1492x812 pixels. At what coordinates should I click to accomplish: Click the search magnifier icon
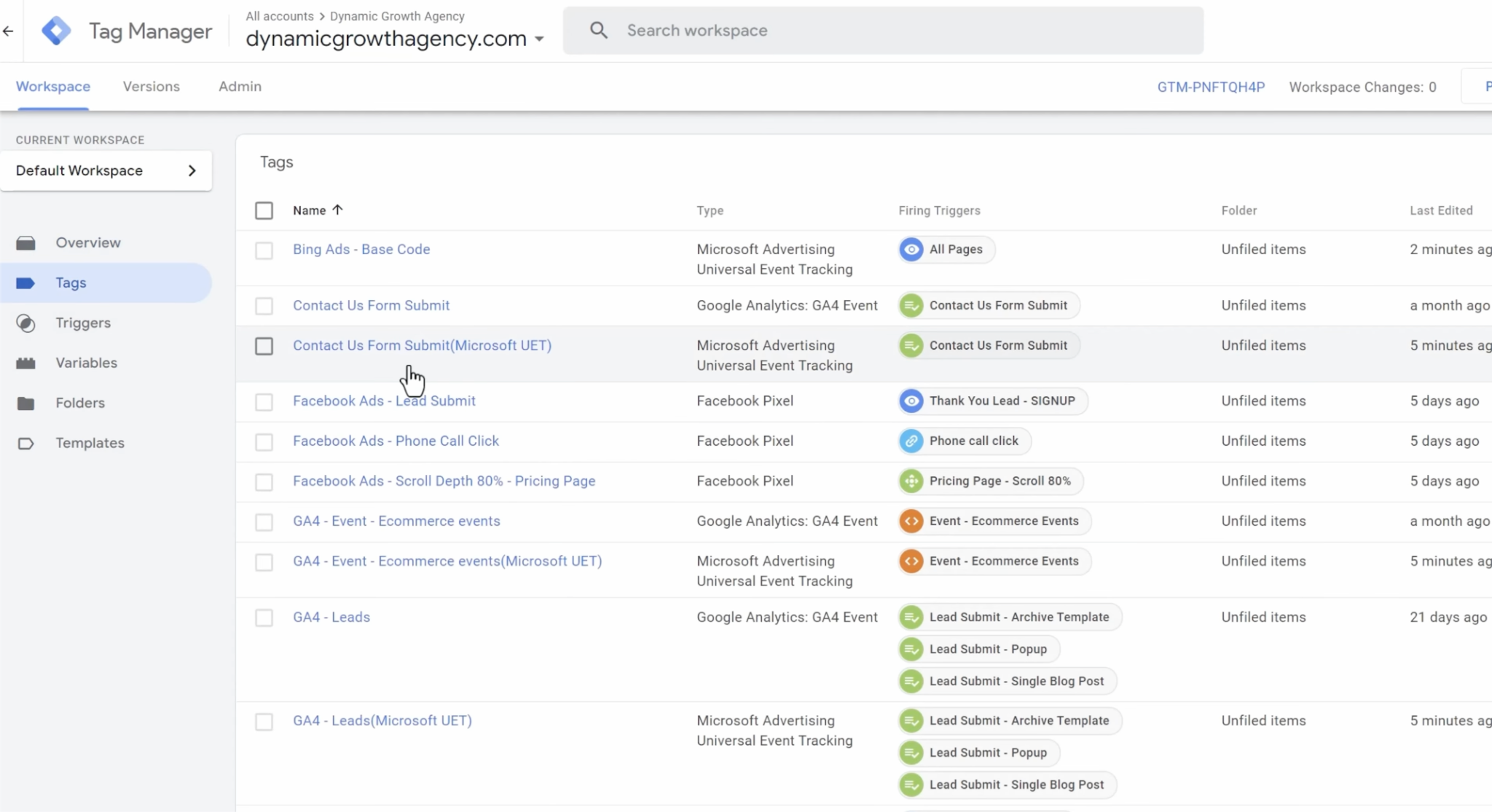click(599, 31)
